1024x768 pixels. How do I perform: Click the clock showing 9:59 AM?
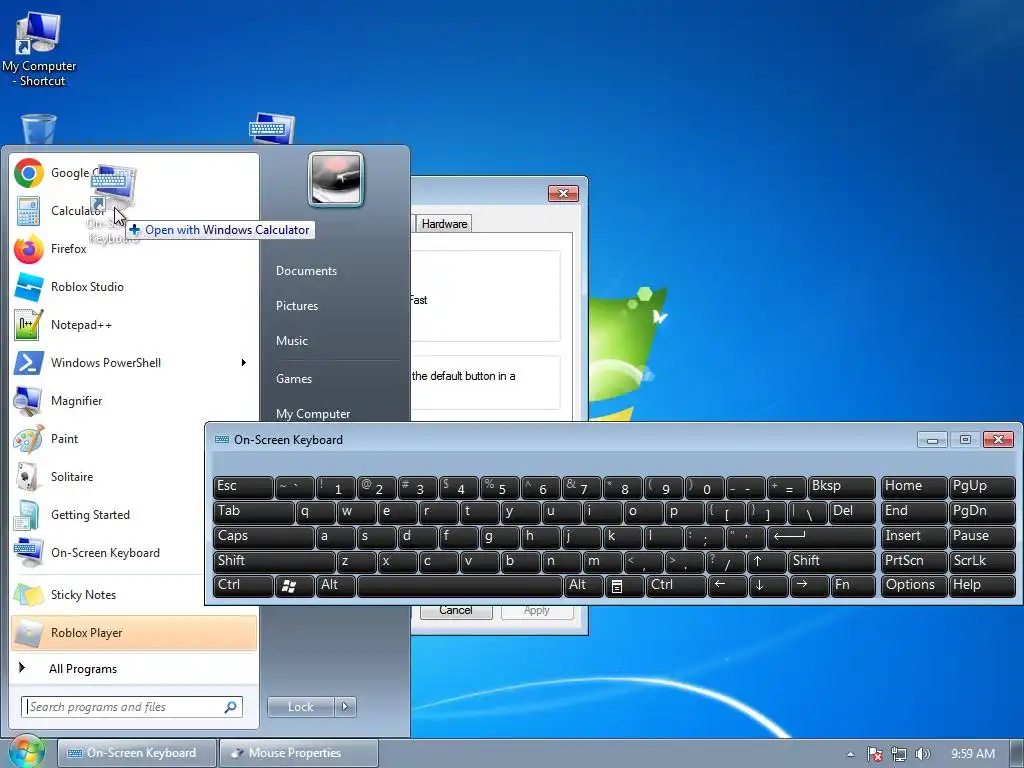click(x=972, y=754)
